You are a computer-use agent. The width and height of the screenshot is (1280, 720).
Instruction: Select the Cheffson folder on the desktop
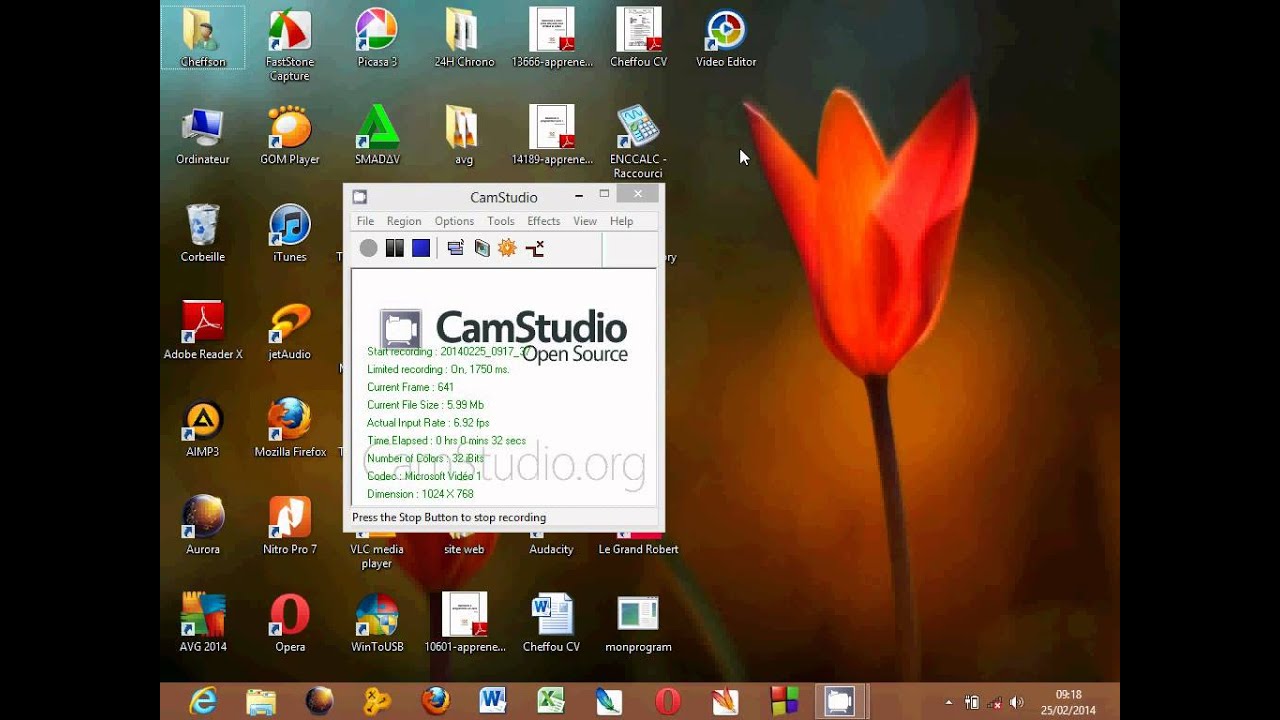(203, 38)
